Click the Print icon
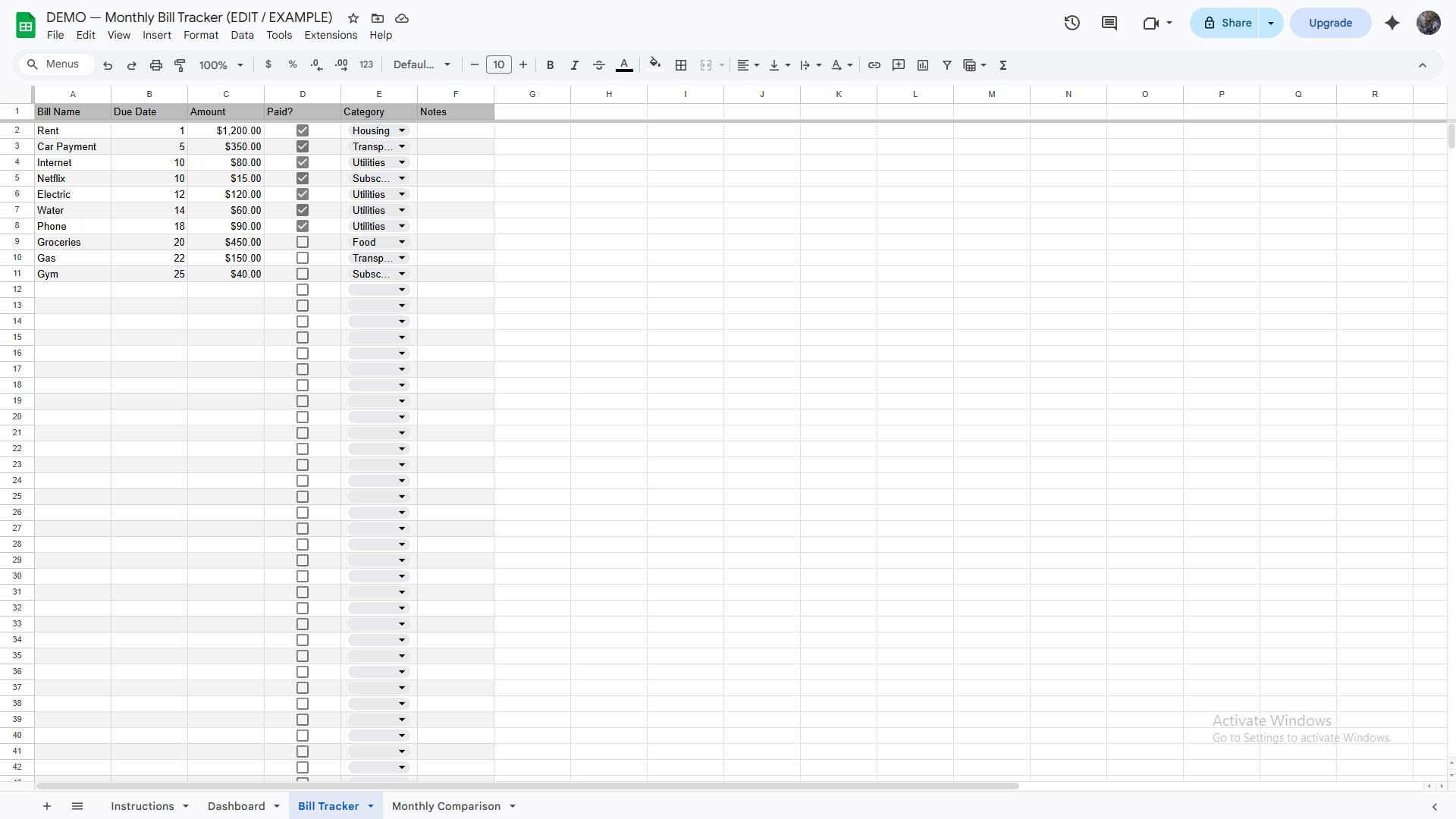The image size is (1456, 819). (x=156, y=65)
